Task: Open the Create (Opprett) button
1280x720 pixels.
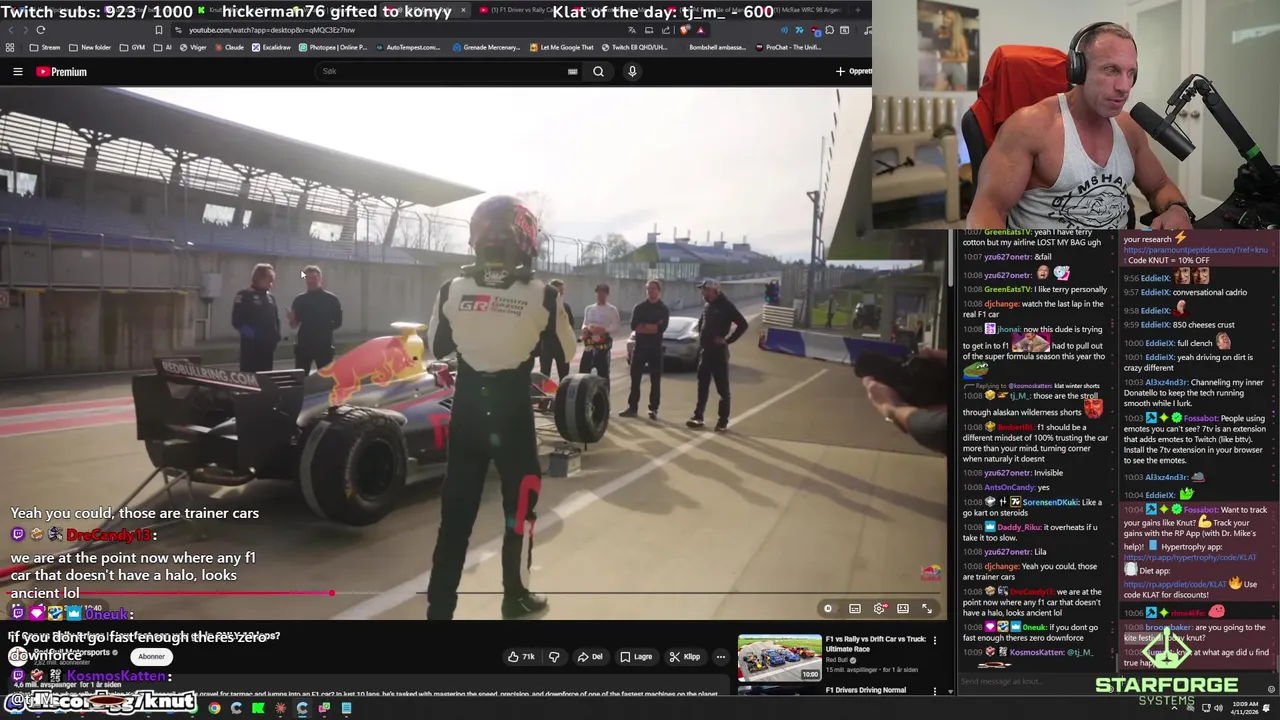Action: [853, 71]
